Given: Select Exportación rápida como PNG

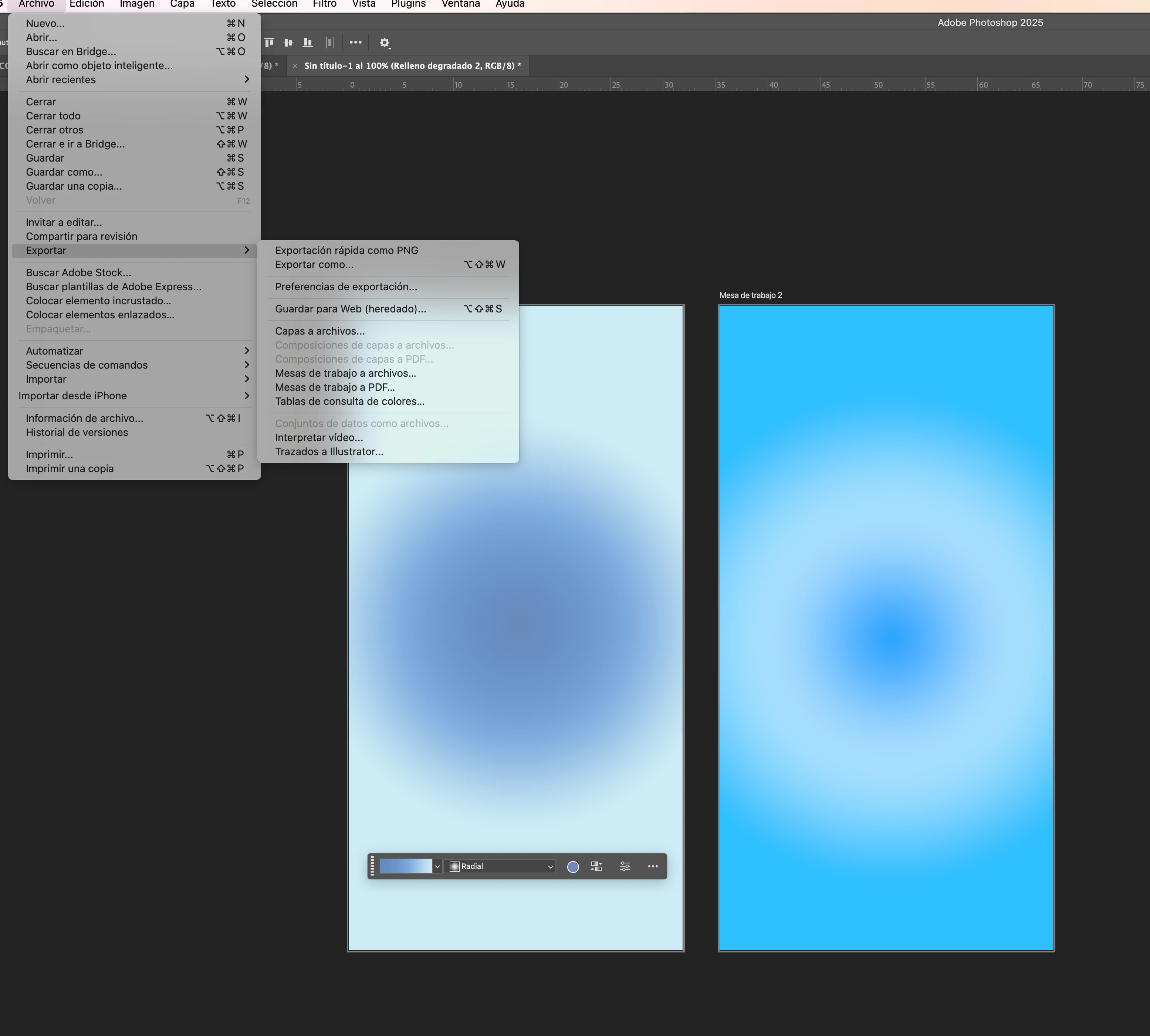Looking at the screenshot, I should [346, 250].
